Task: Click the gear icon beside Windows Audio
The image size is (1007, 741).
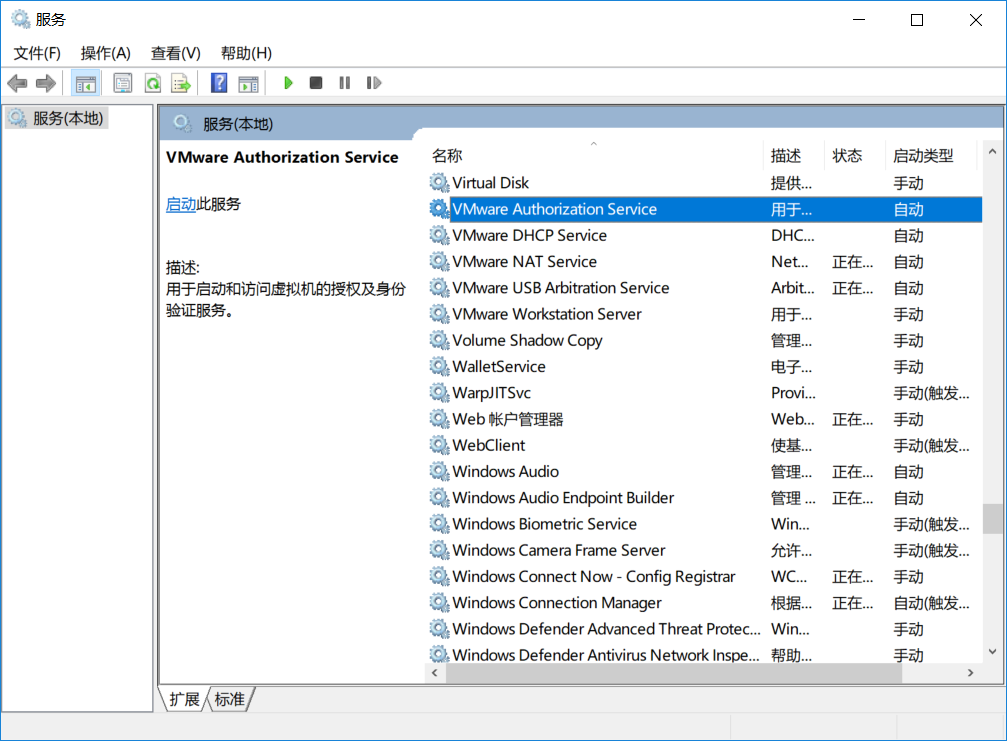Action: pos(439,472)
